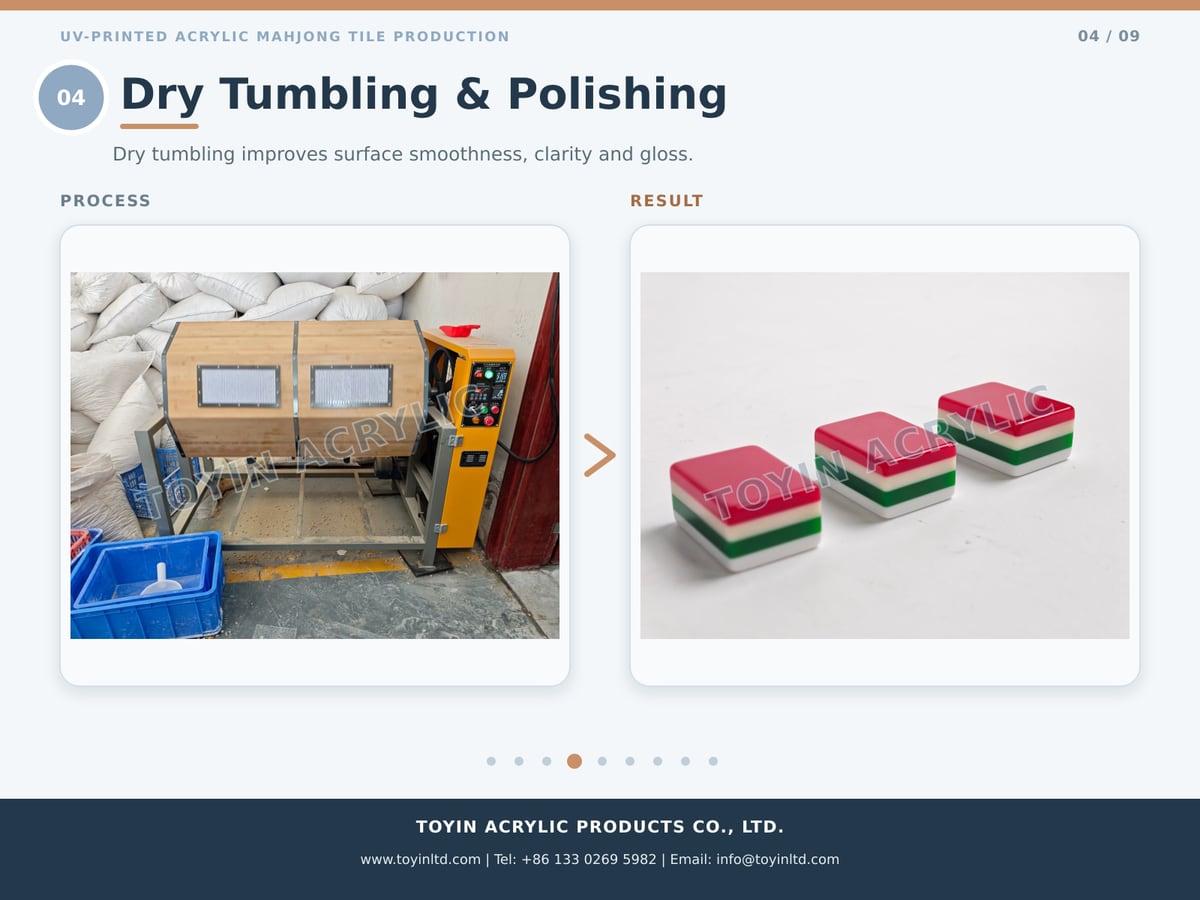The width and height of the screenshot is (1200, 900).
Task: Click the telephone number in footer
Action: coord(576,859)
